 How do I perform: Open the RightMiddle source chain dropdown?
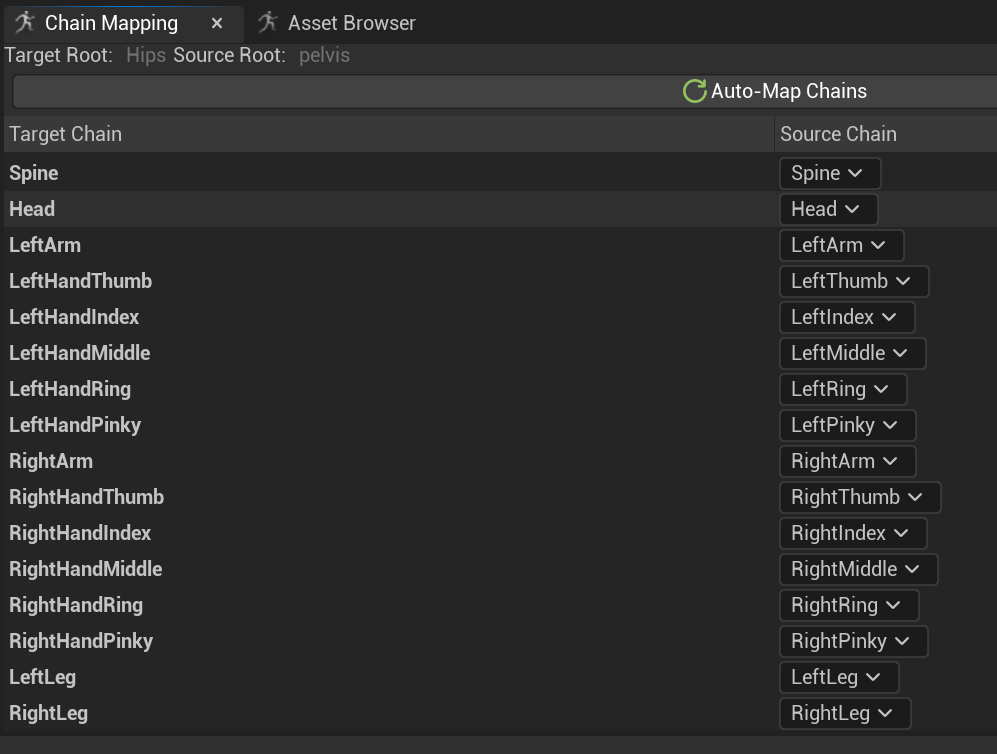tap(858, 569)
